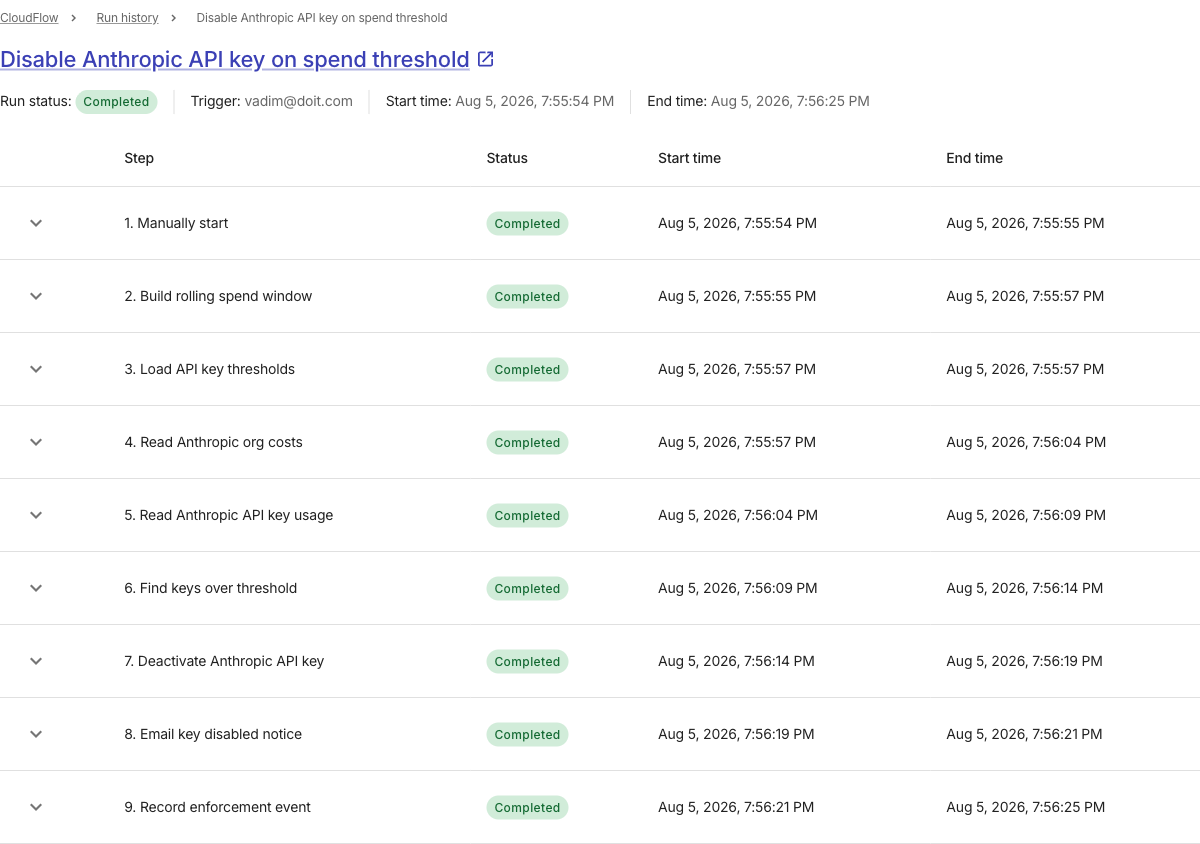This screenshot has height=844, width=1200.
Task: Click run header Start time value 7:55:54 PM
Action: tap(535, 101)
